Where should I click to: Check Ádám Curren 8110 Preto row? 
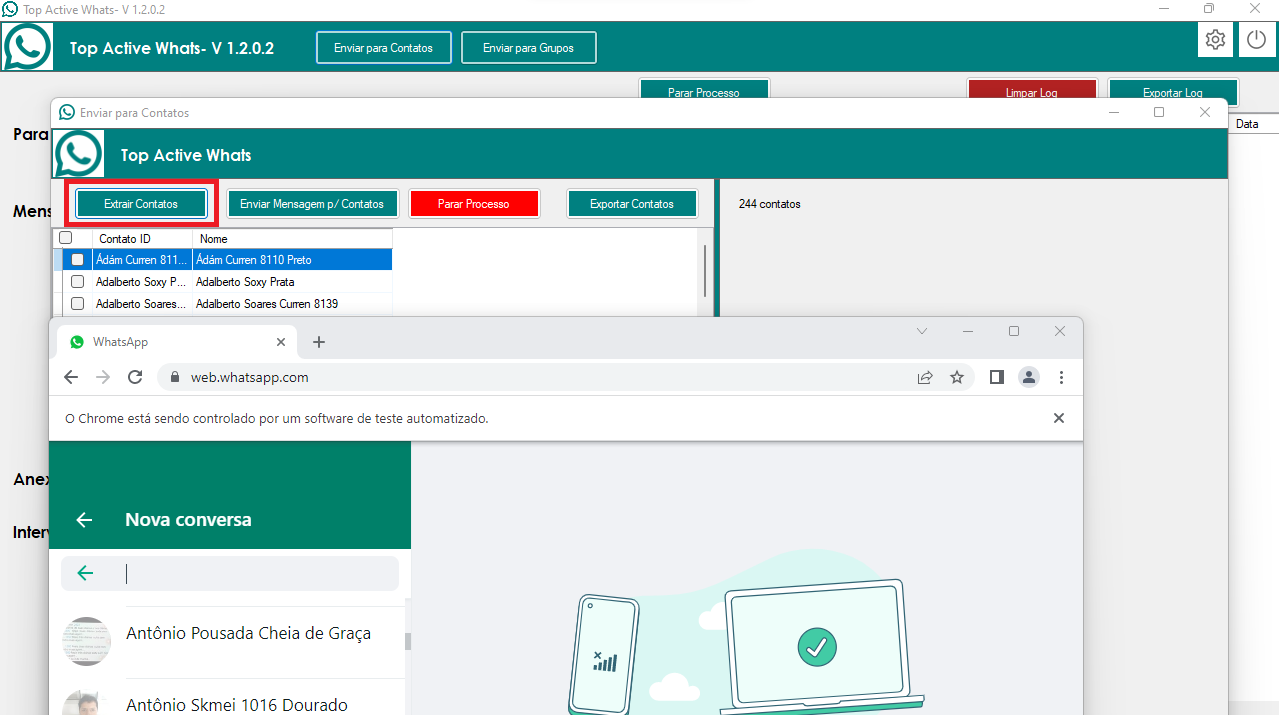pyautogui.click(x=77, y=260)
